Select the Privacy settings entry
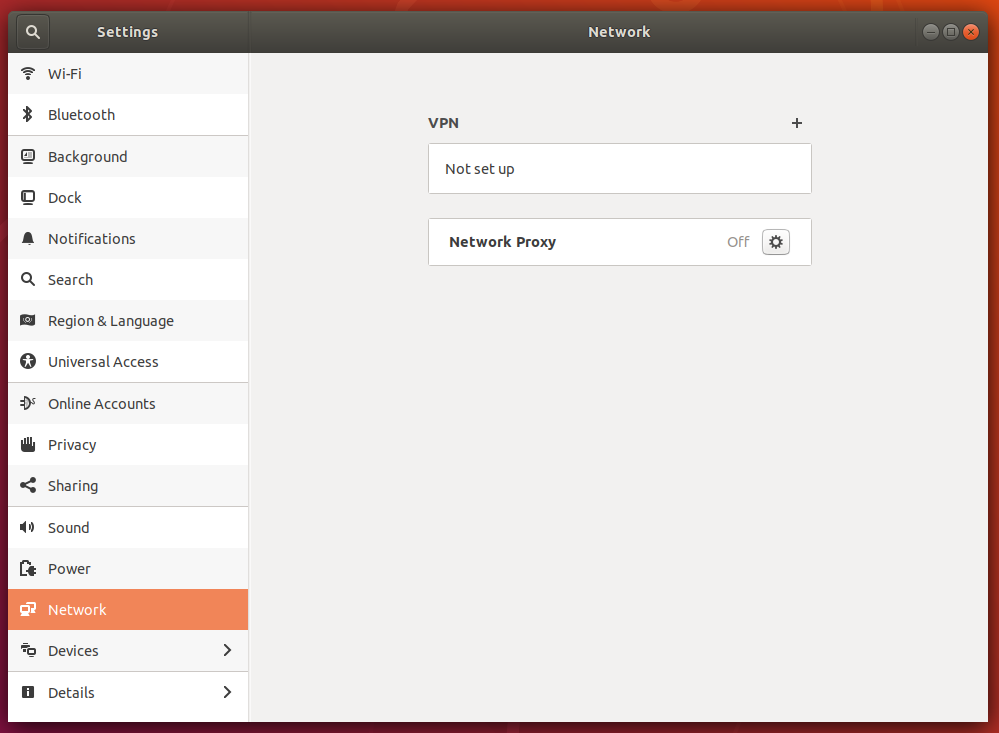 [128, 444]
